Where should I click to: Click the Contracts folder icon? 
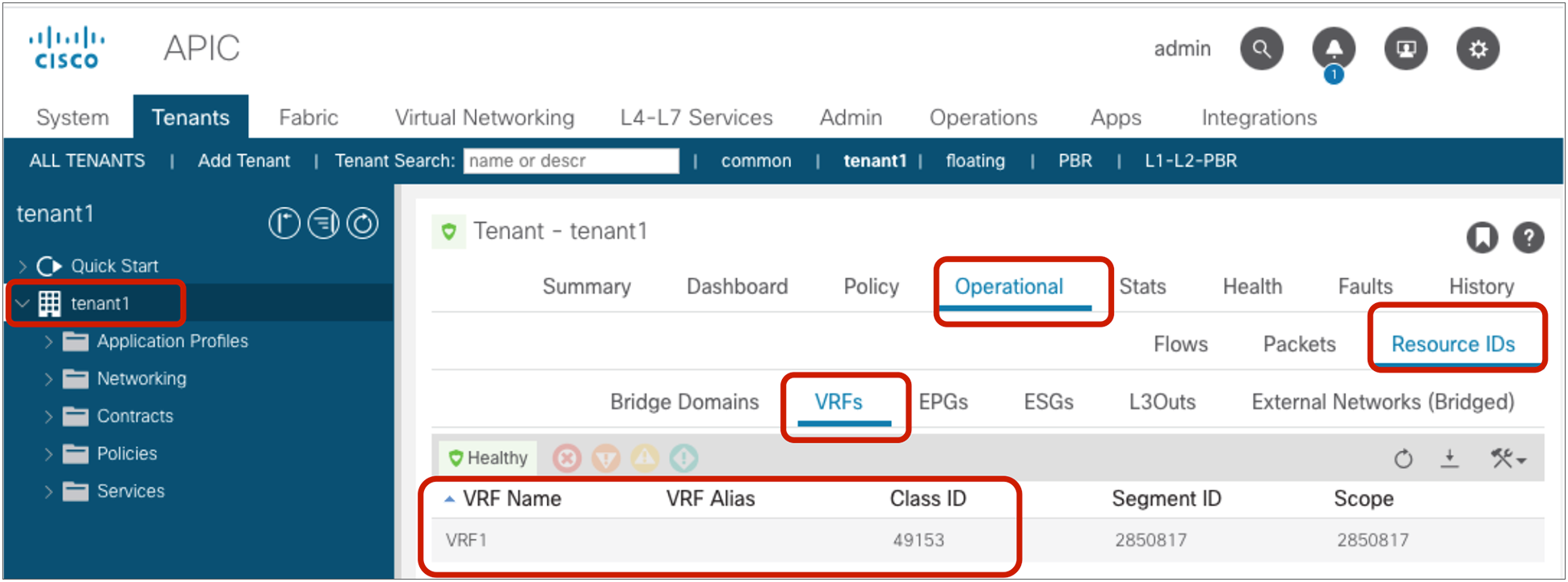tap(76, 416)
